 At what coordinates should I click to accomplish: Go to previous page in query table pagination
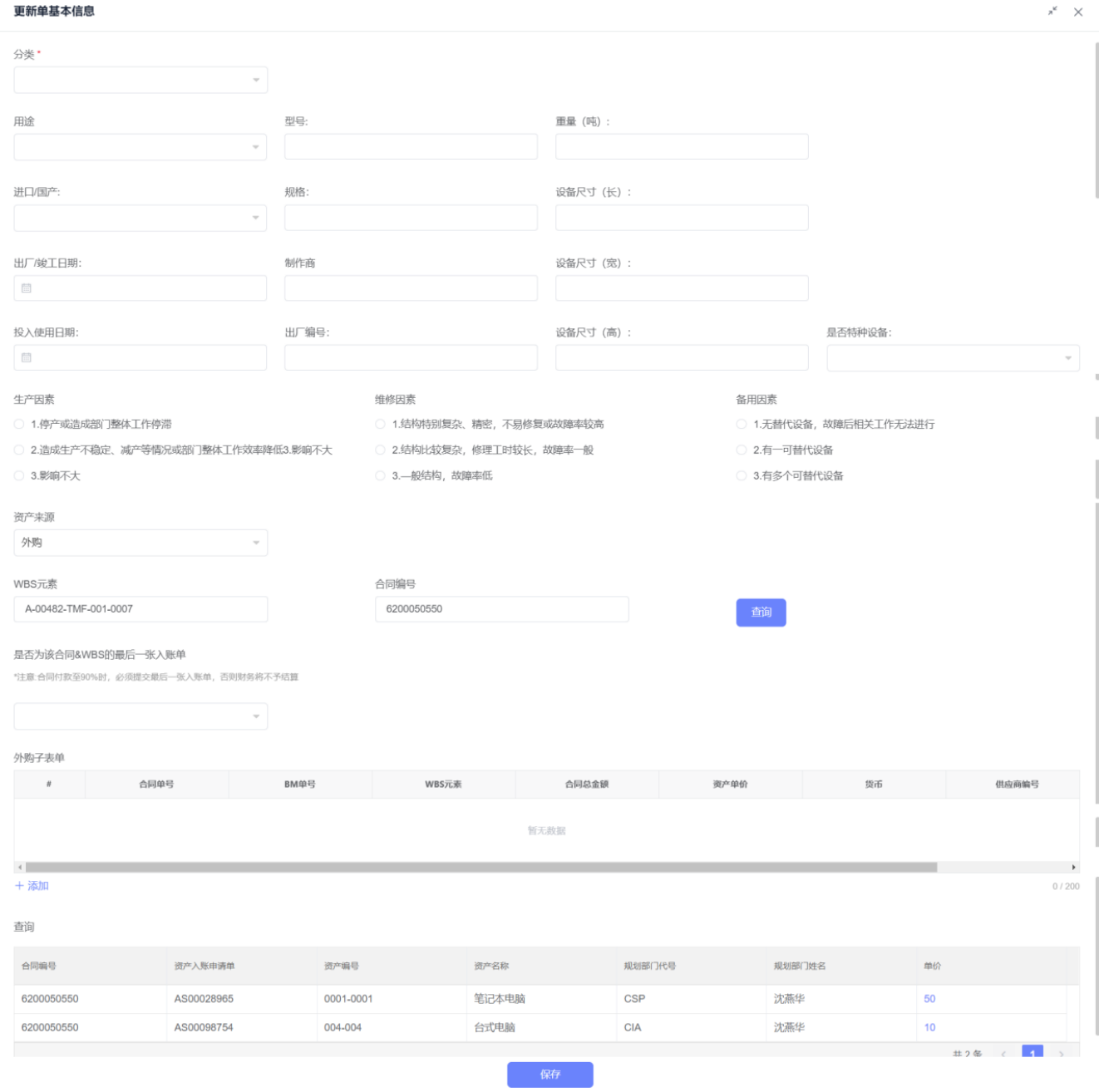tap(1003, 1054)
